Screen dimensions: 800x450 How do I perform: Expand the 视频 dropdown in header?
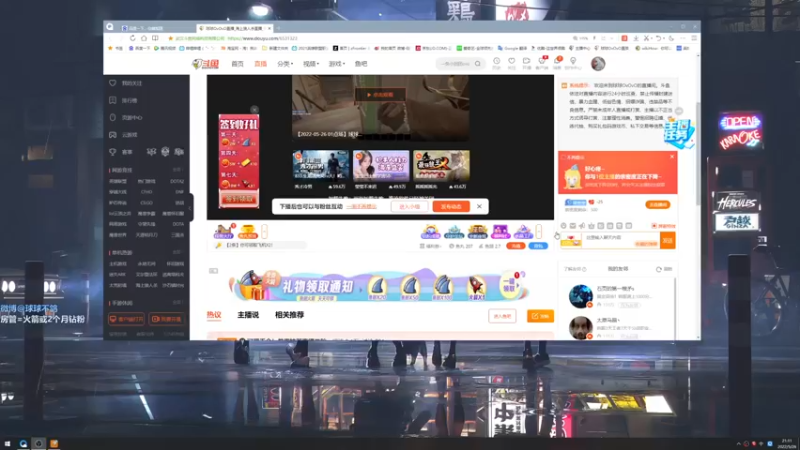click(311, 64)
